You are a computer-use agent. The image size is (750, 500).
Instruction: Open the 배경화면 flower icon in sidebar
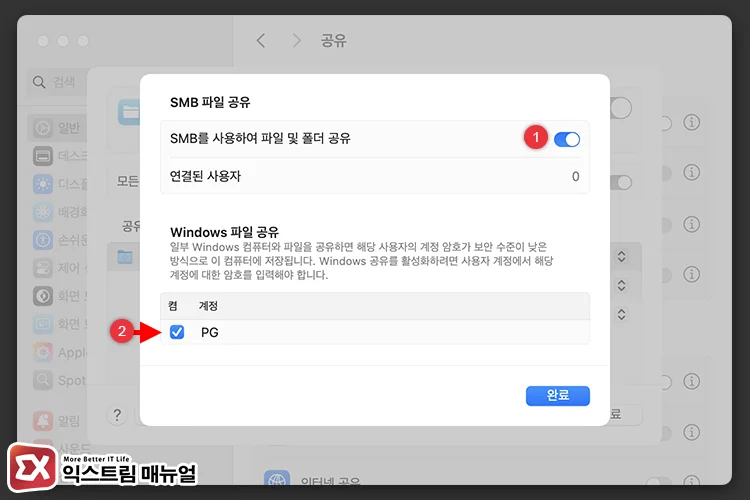[x=43, y=211]
